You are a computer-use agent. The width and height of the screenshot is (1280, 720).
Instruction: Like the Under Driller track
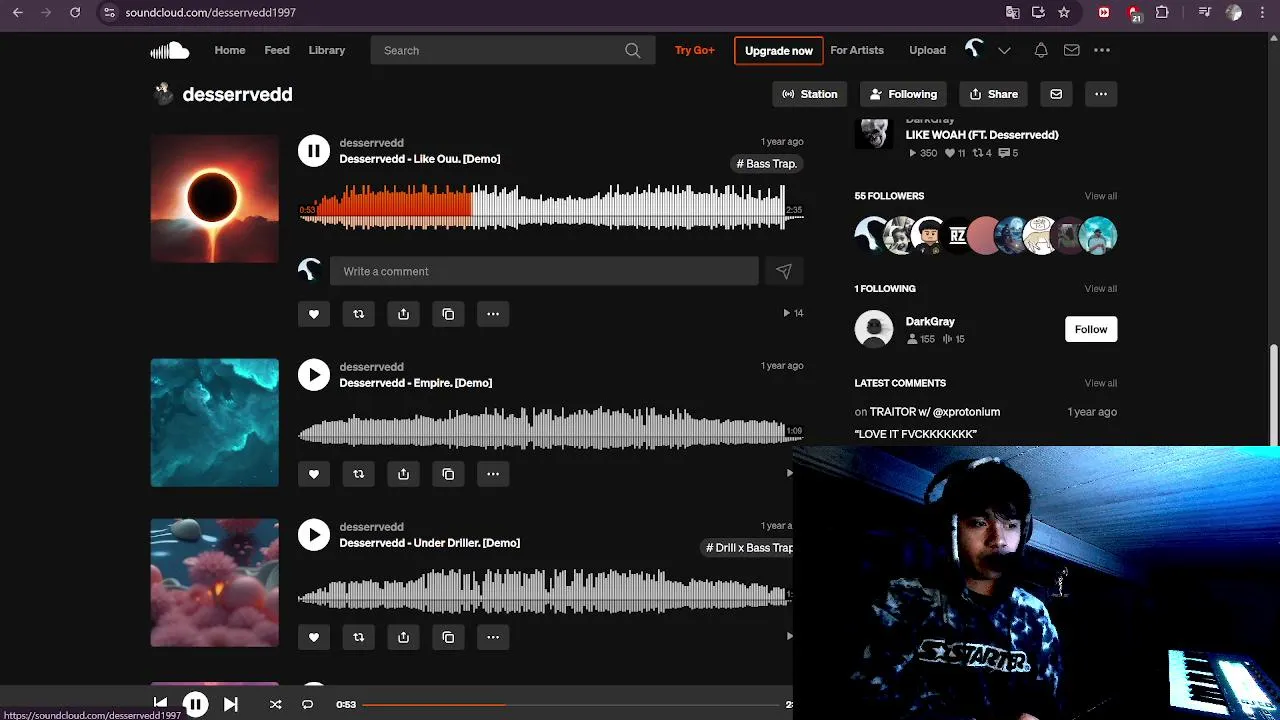[x=314, y=637]
